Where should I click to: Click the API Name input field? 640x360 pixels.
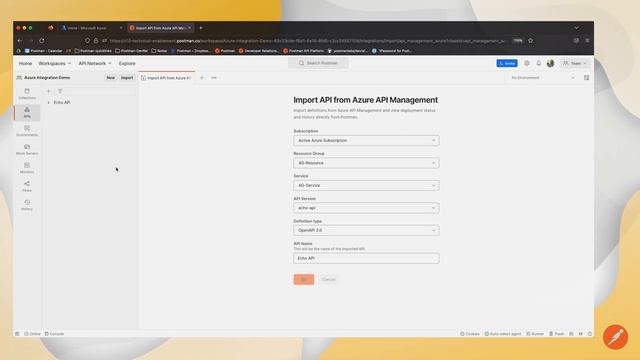coord(366,258)
